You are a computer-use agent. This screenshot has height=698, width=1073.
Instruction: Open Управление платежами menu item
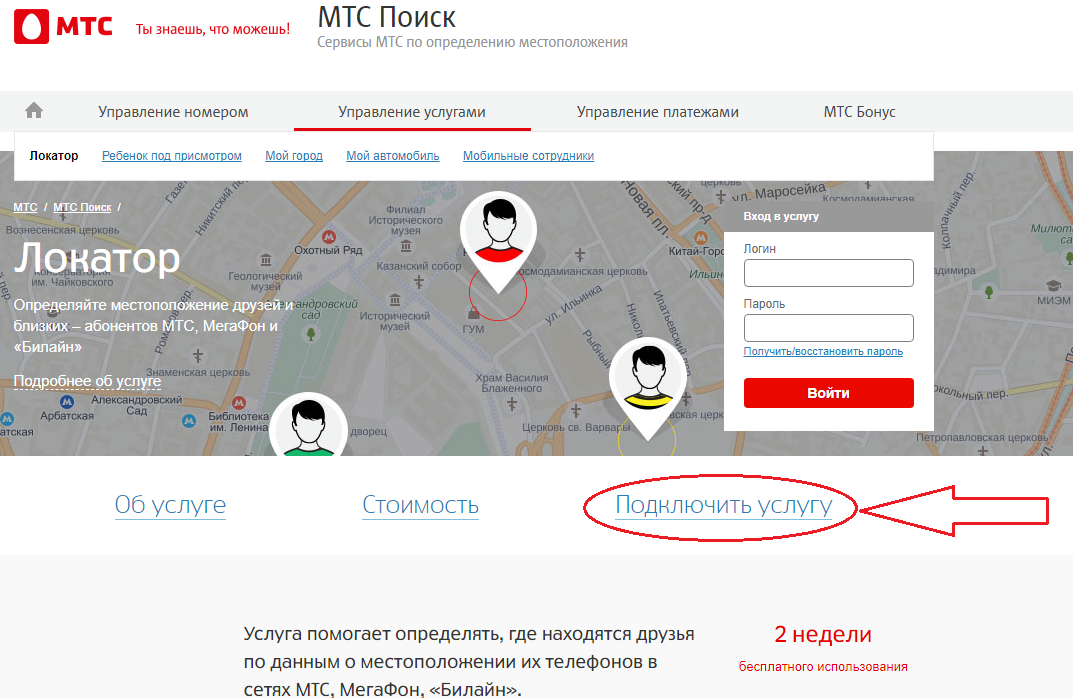pyautogui.click(x=658, y=112)
